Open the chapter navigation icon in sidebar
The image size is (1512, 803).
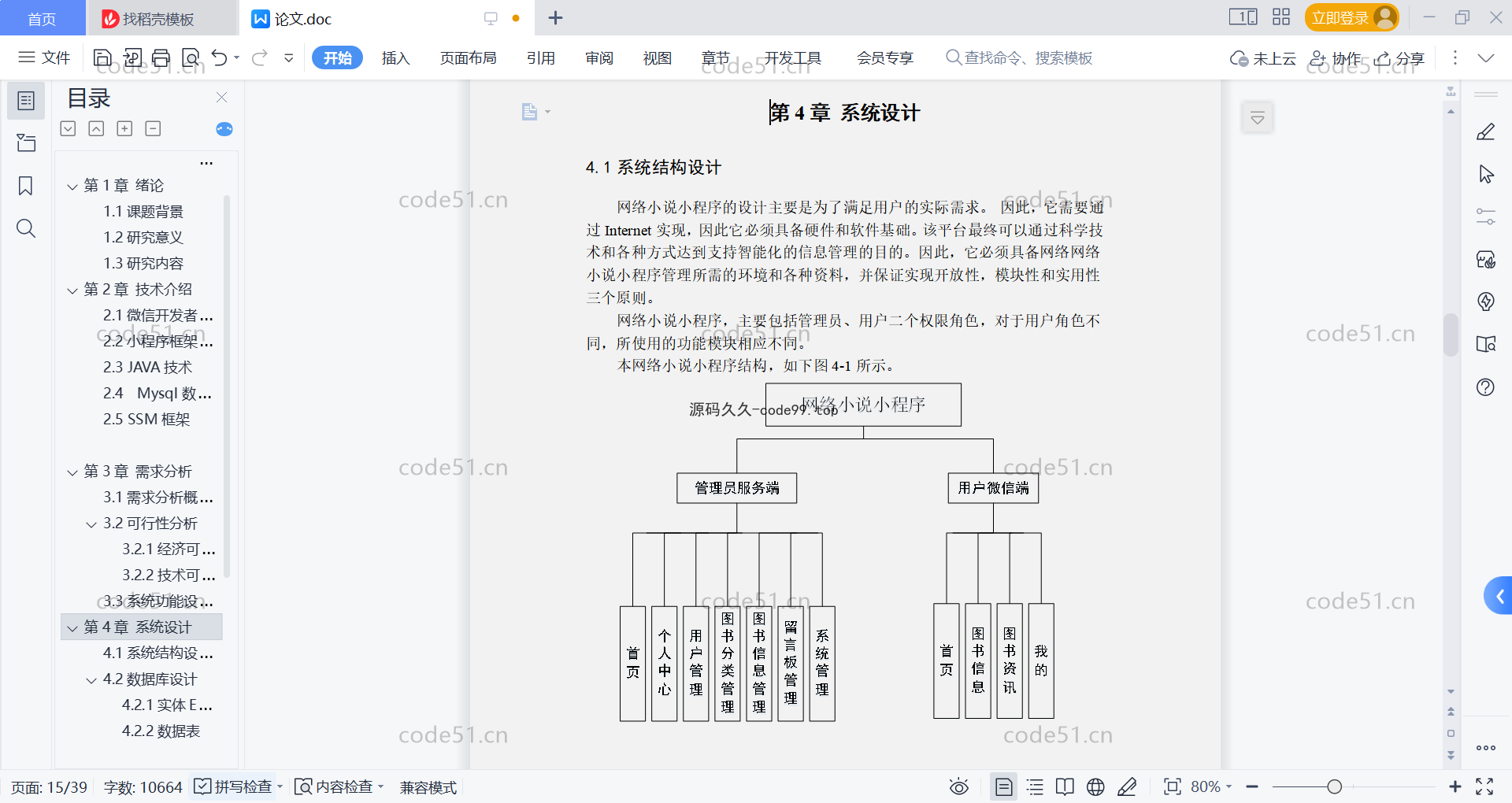tap(26, 142)
